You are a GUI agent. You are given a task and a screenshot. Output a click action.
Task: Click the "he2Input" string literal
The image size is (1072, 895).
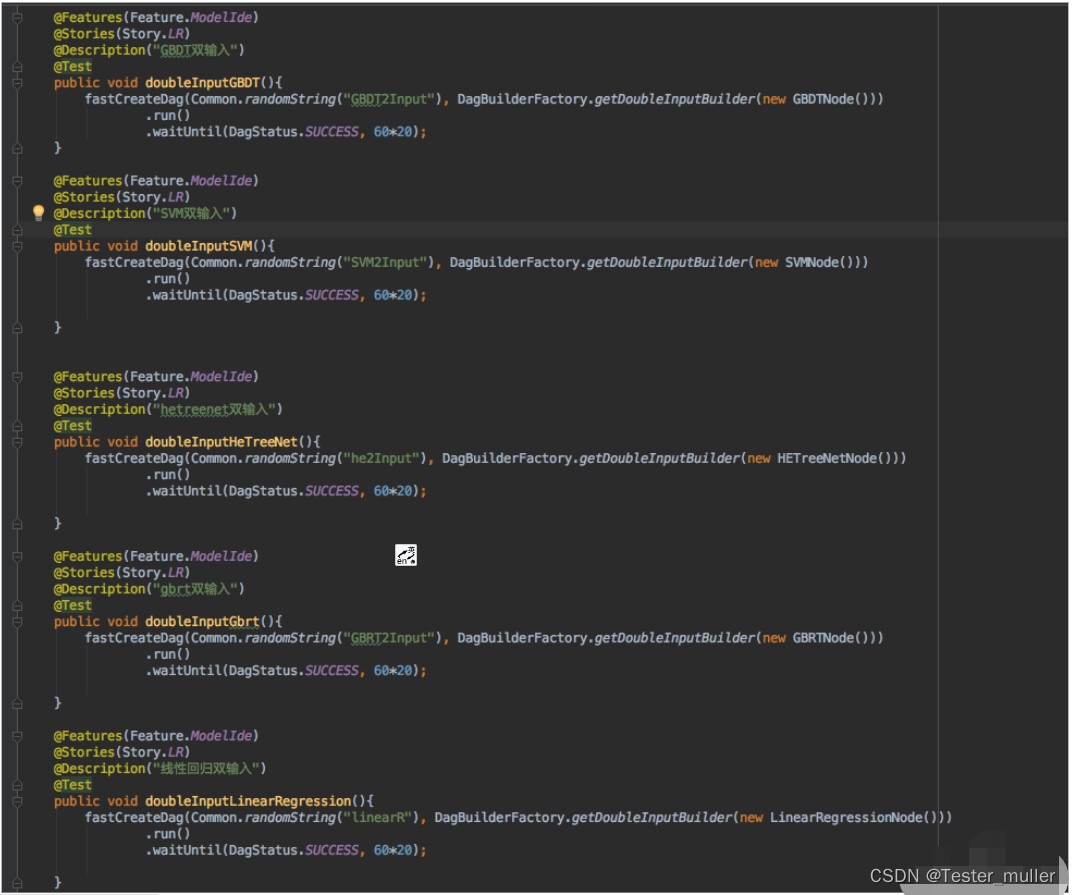pyautogui.click(x=381, y=459)
